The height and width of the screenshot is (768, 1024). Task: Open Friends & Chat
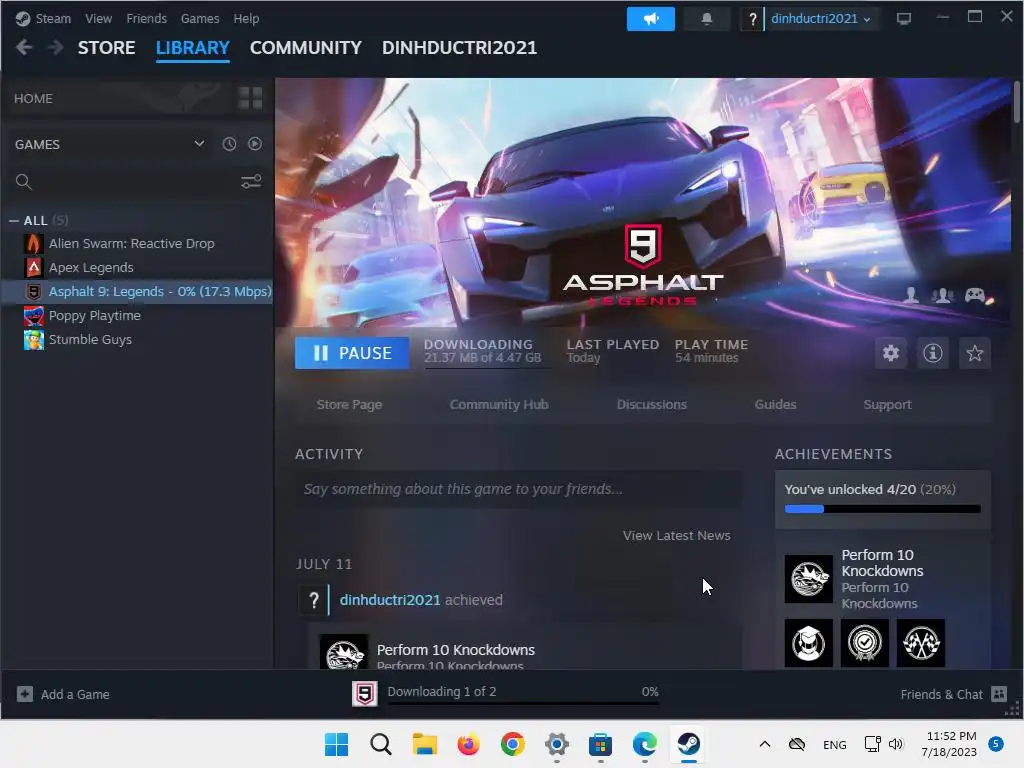point(953,694)
